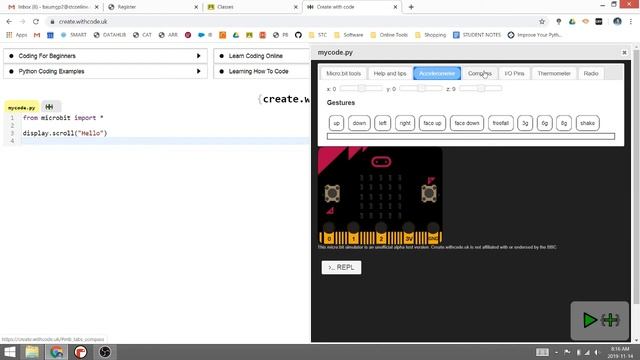Switch to the Register browser tab
This screenshot has width=640, height=360.
pos(153,7)
